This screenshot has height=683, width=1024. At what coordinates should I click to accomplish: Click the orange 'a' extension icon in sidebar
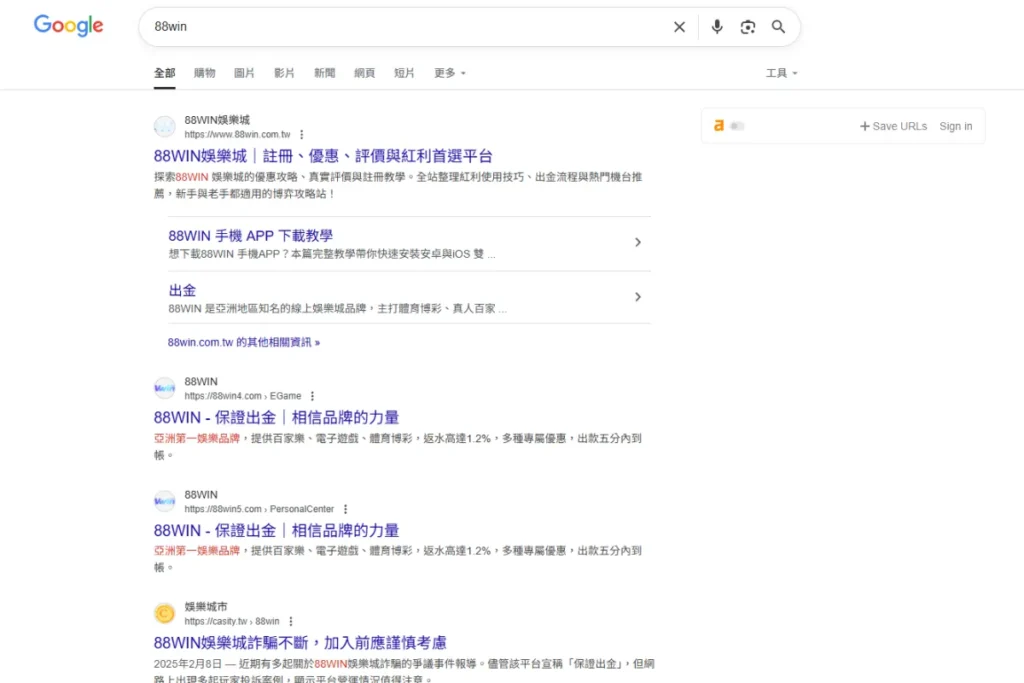tap(719, 125)
